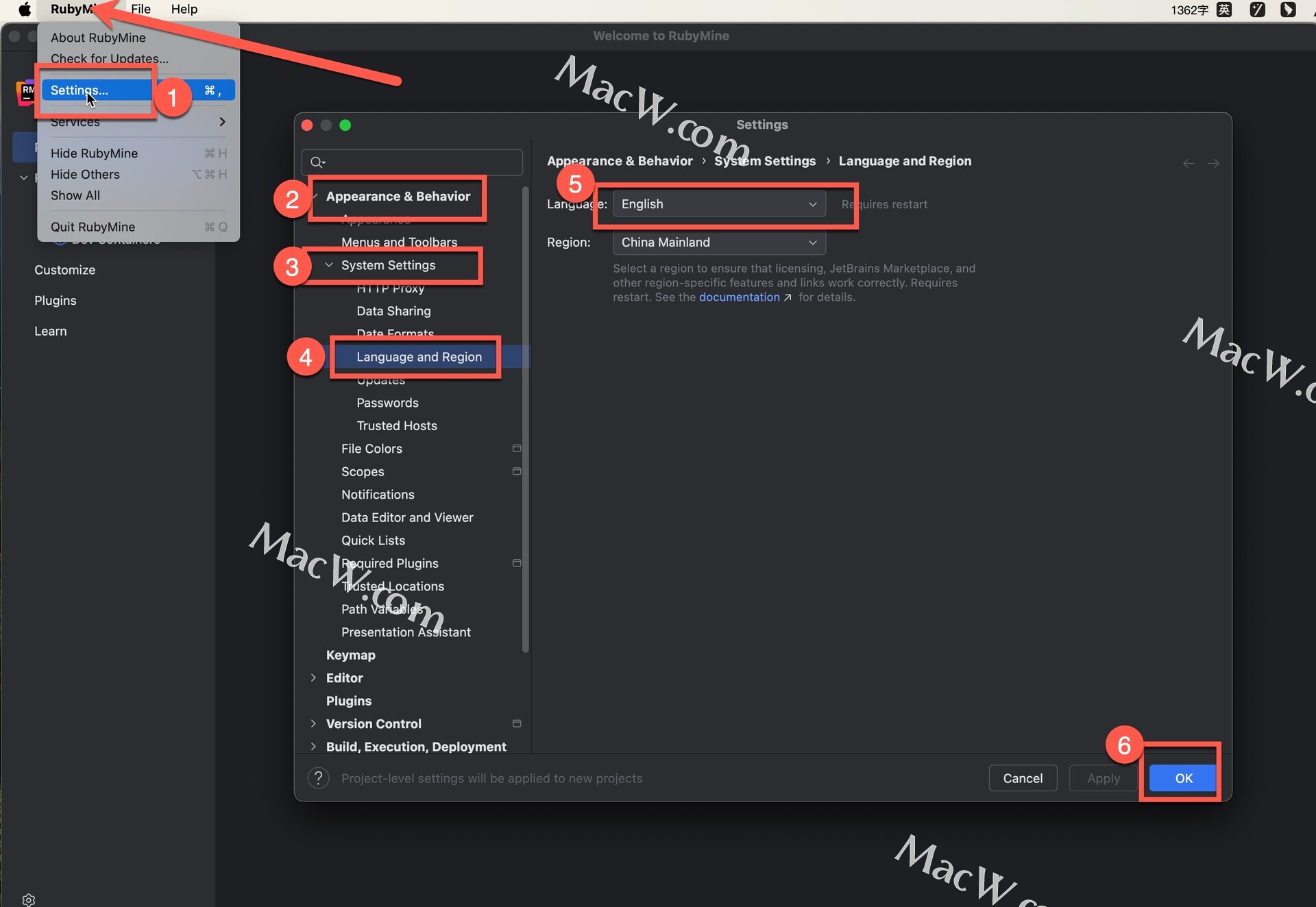Click System Settings in the breadcrumb
The image size is (1316, 907).
765,161
